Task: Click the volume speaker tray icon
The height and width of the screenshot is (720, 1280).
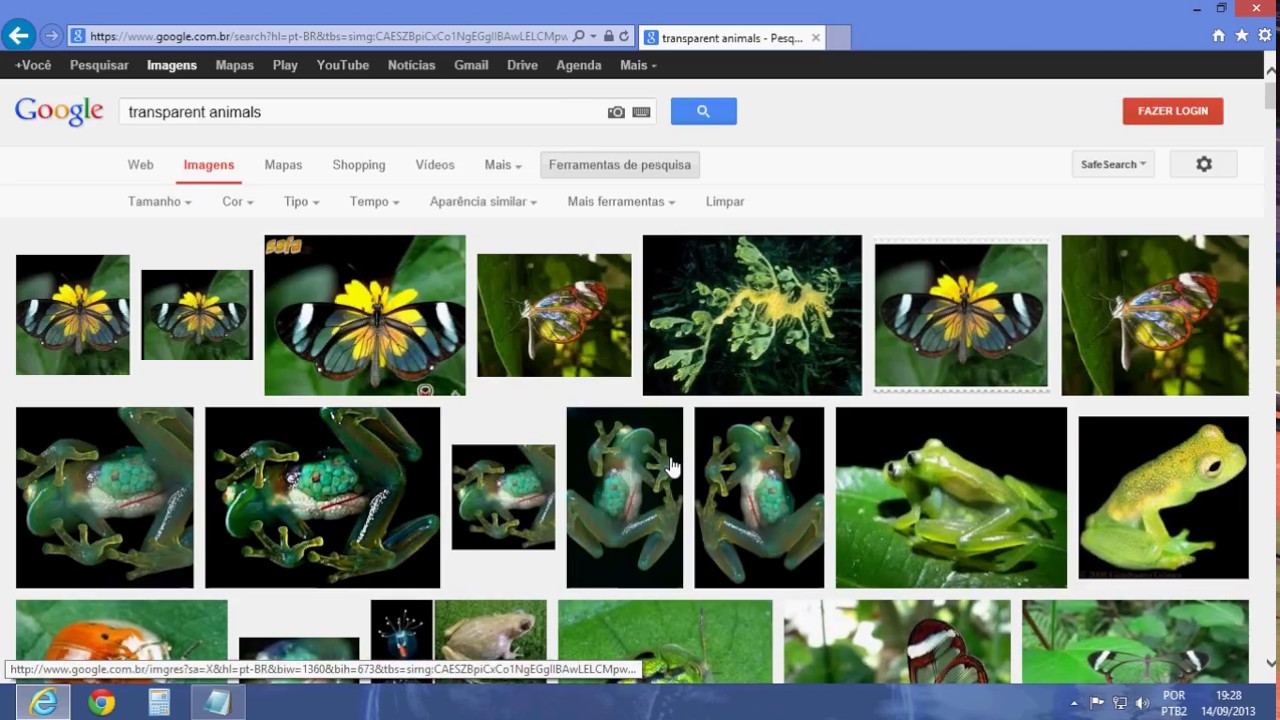Action: 1142,703
